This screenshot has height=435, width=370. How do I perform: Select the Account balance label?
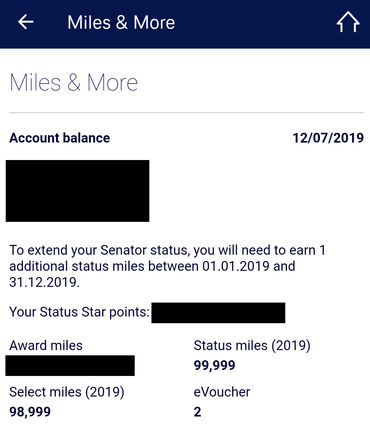click(60, 138)
